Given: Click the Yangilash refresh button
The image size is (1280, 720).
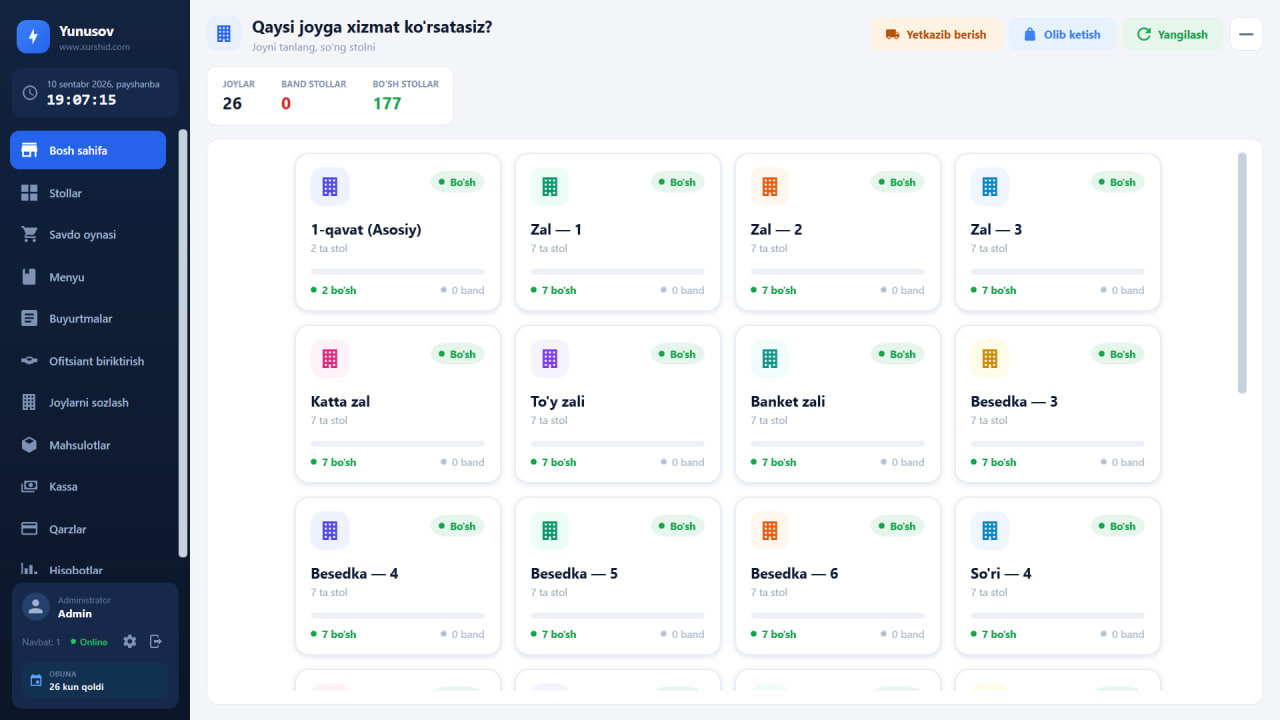Looking at the screenshot, I should (1172, 34).
